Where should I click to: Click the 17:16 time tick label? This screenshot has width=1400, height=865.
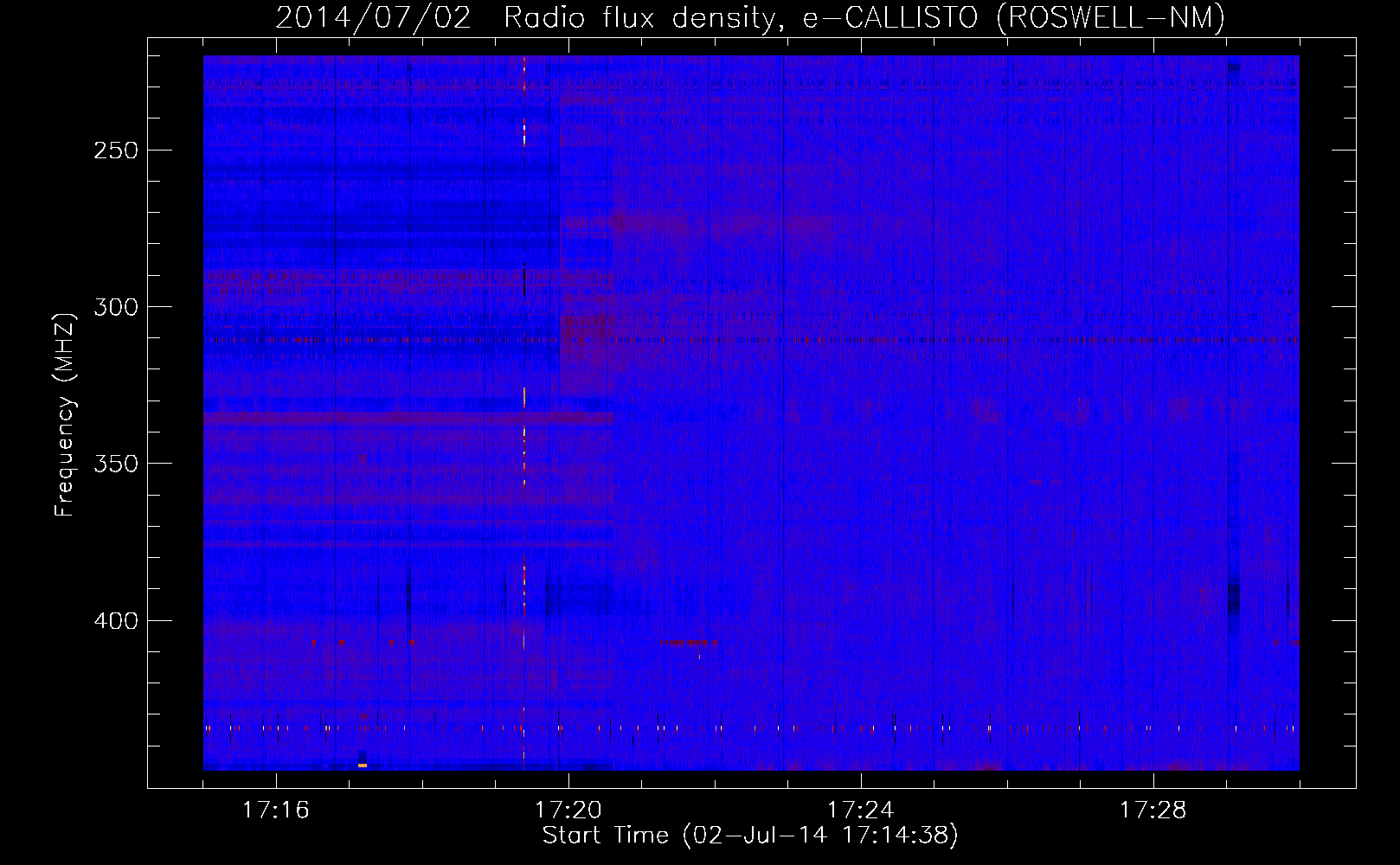point(276,811)
